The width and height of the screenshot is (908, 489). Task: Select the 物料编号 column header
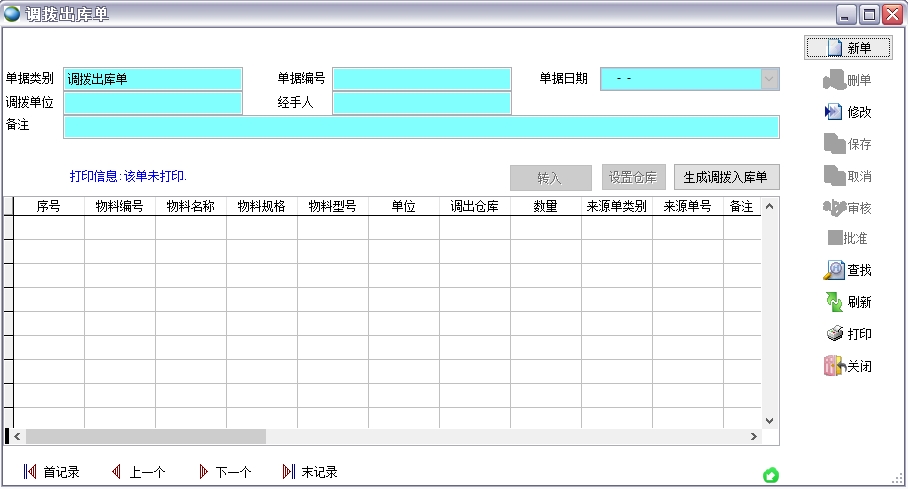[x=119, y=206]
